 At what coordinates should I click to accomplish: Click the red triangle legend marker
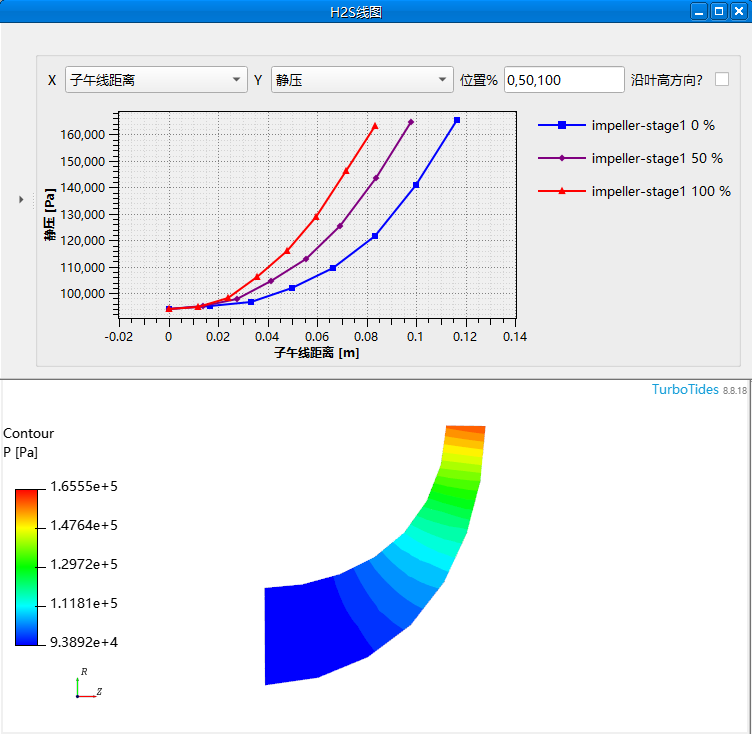(562, 191)
